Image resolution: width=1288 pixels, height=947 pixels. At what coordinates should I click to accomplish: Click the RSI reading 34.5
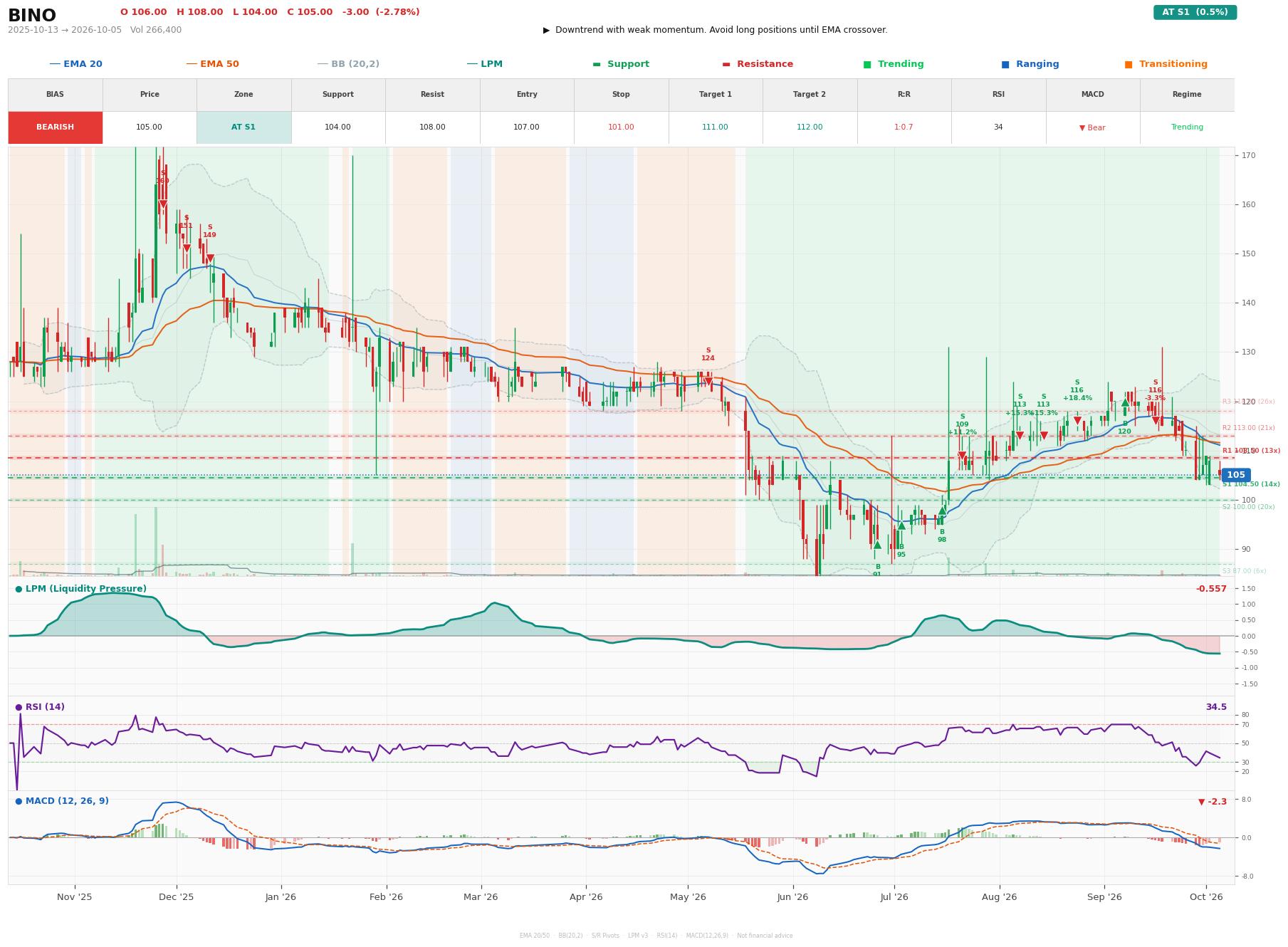1216,707
